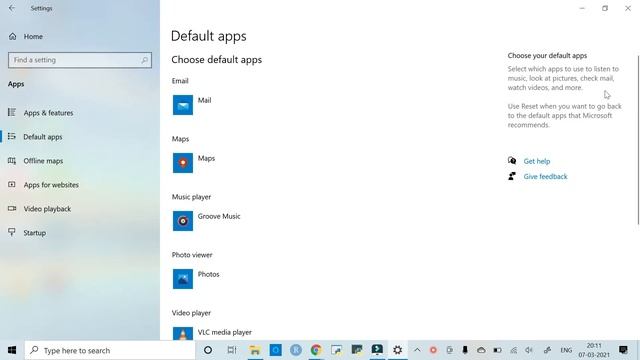Click Choose default apps heading
This screenshot has height=360, width=640.
(216, 60)
